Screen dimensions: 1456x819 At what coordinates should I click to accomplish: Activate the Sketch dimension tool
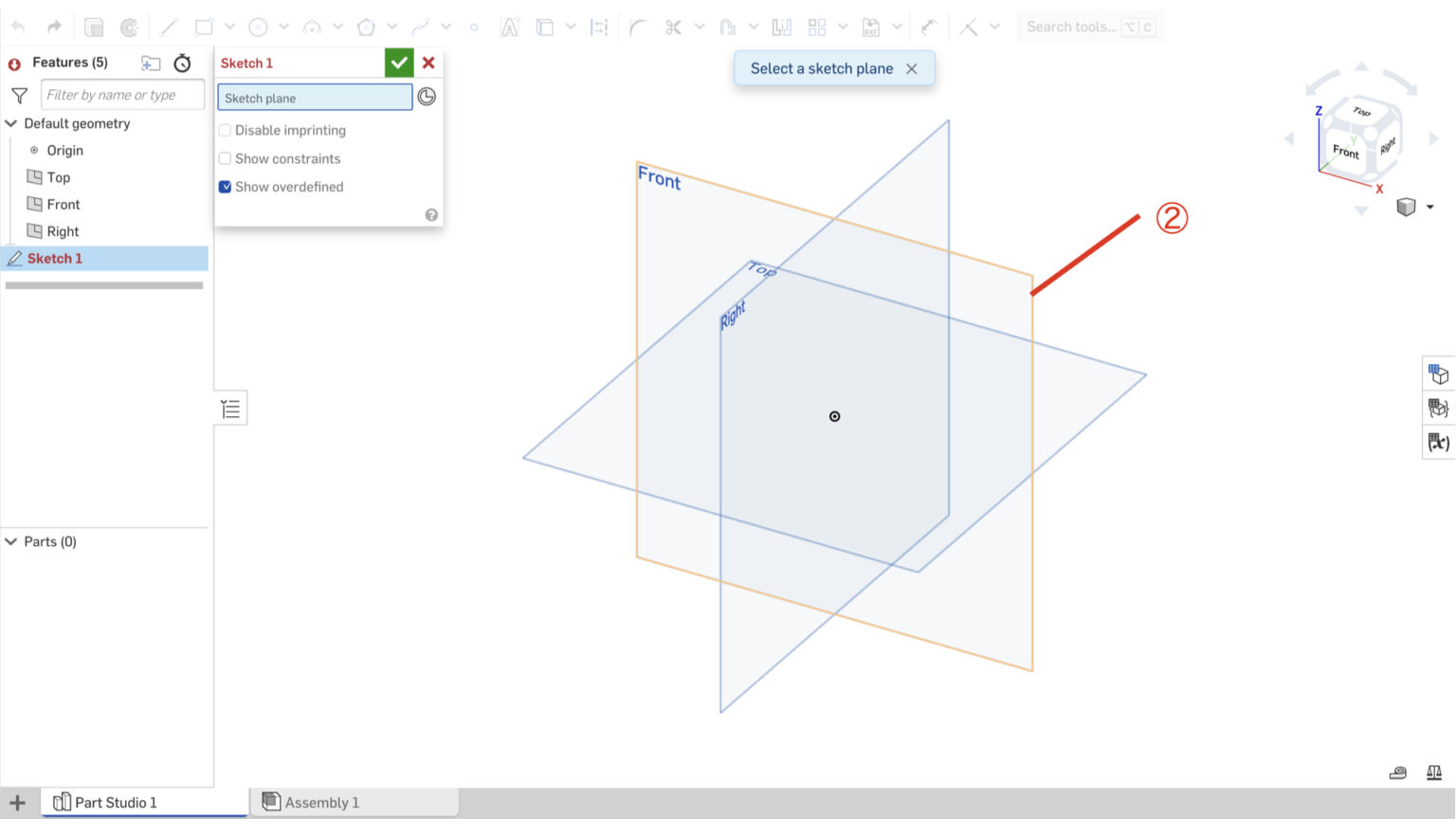pyautogui.click(x=598, y=27)
